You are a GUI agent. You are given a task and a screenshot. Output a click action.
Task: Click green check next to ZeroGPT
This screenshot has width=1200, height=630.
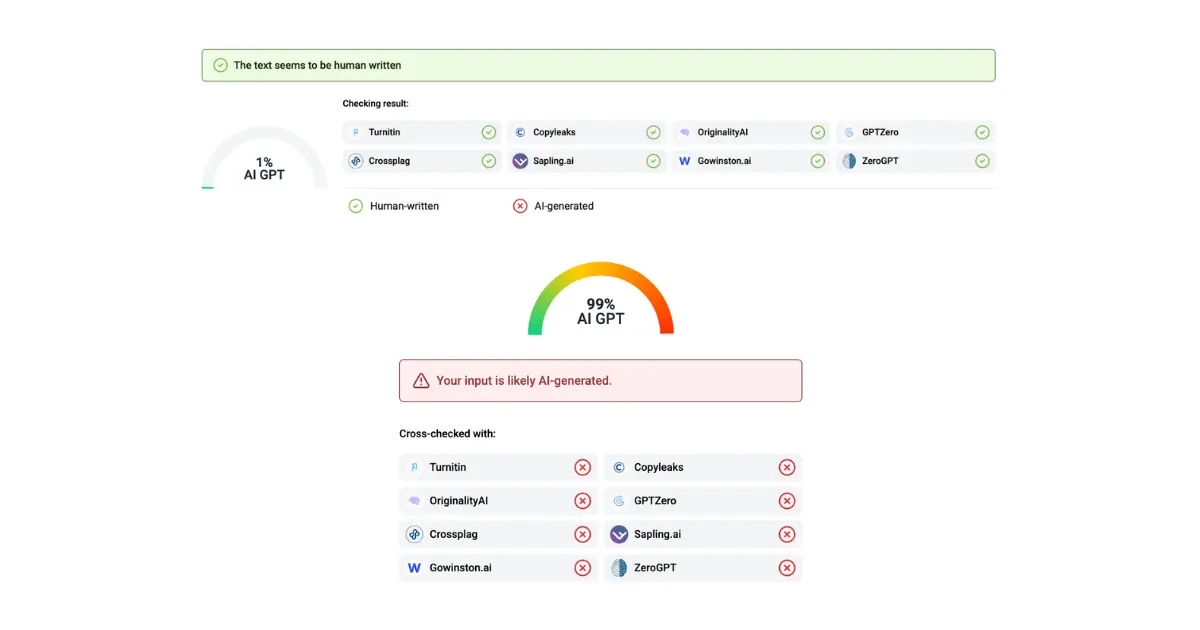pyautogui.click(x=982, y=160)
